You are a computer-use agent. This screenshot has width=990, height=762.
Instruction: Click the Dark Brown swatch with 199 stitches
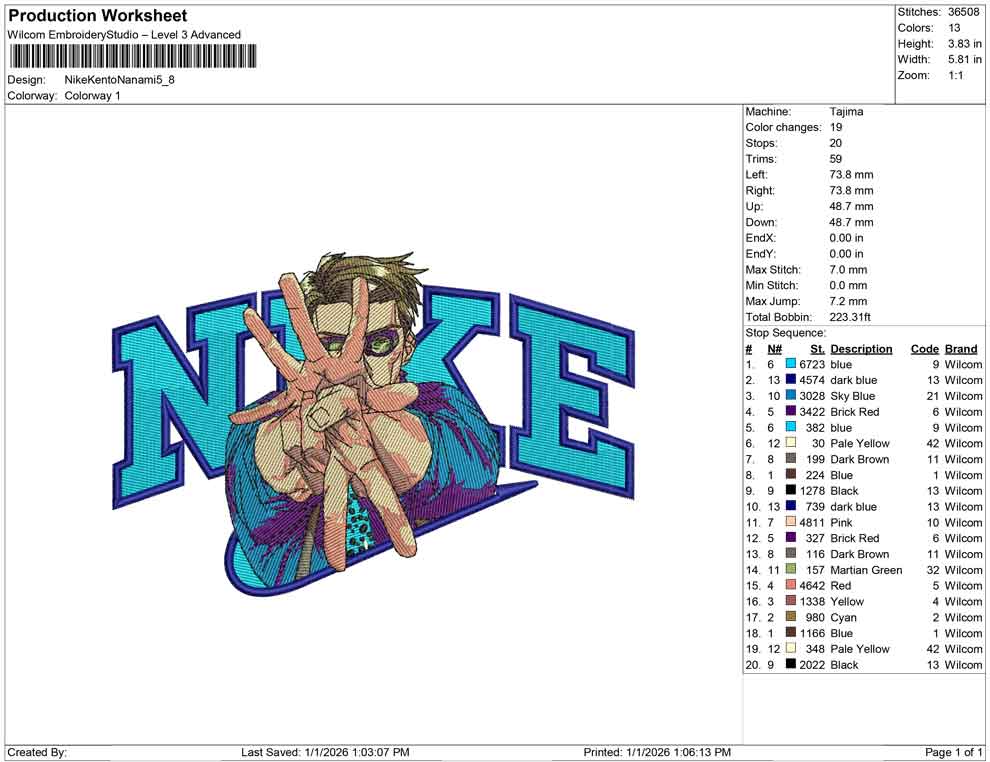coord(790,459)
